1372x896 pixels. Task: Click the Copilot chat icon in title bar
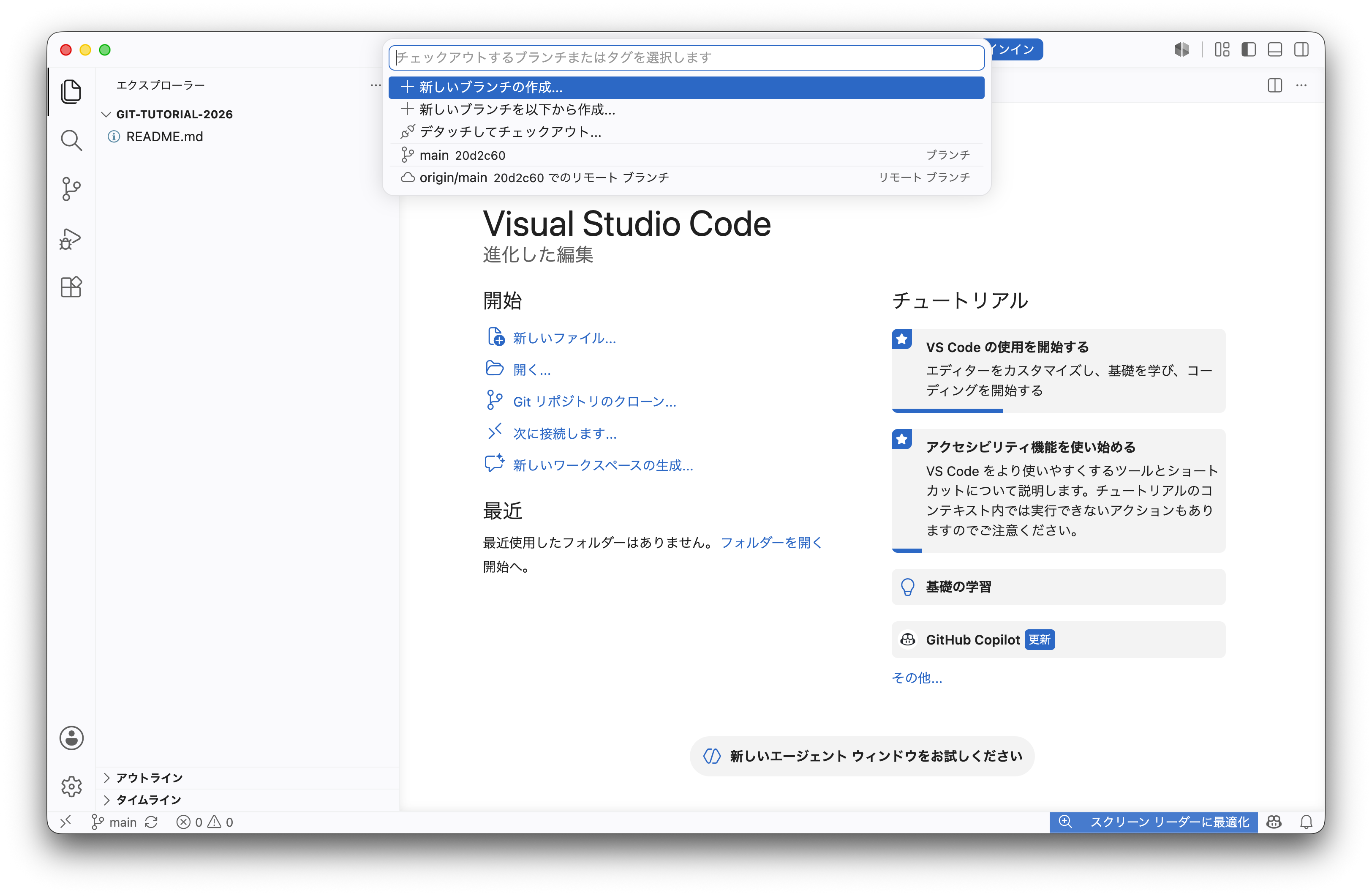1182,49
